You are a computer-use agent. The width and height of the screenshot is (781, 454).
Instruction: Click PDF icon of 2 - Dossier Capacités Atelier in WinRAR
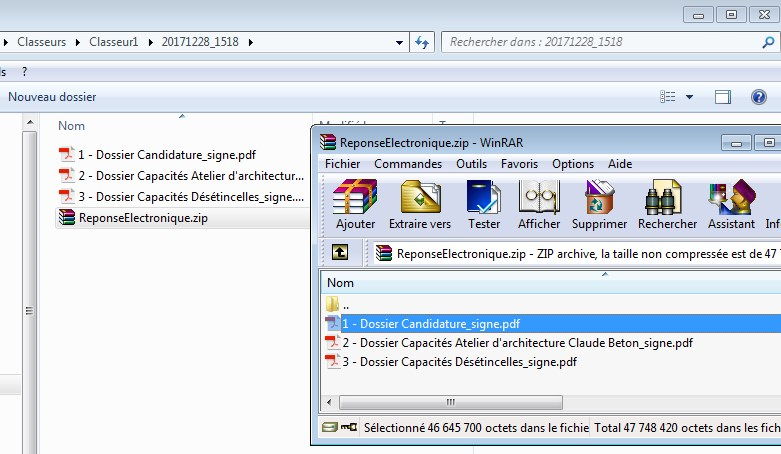pyautogui.click(x=332, y=342)
